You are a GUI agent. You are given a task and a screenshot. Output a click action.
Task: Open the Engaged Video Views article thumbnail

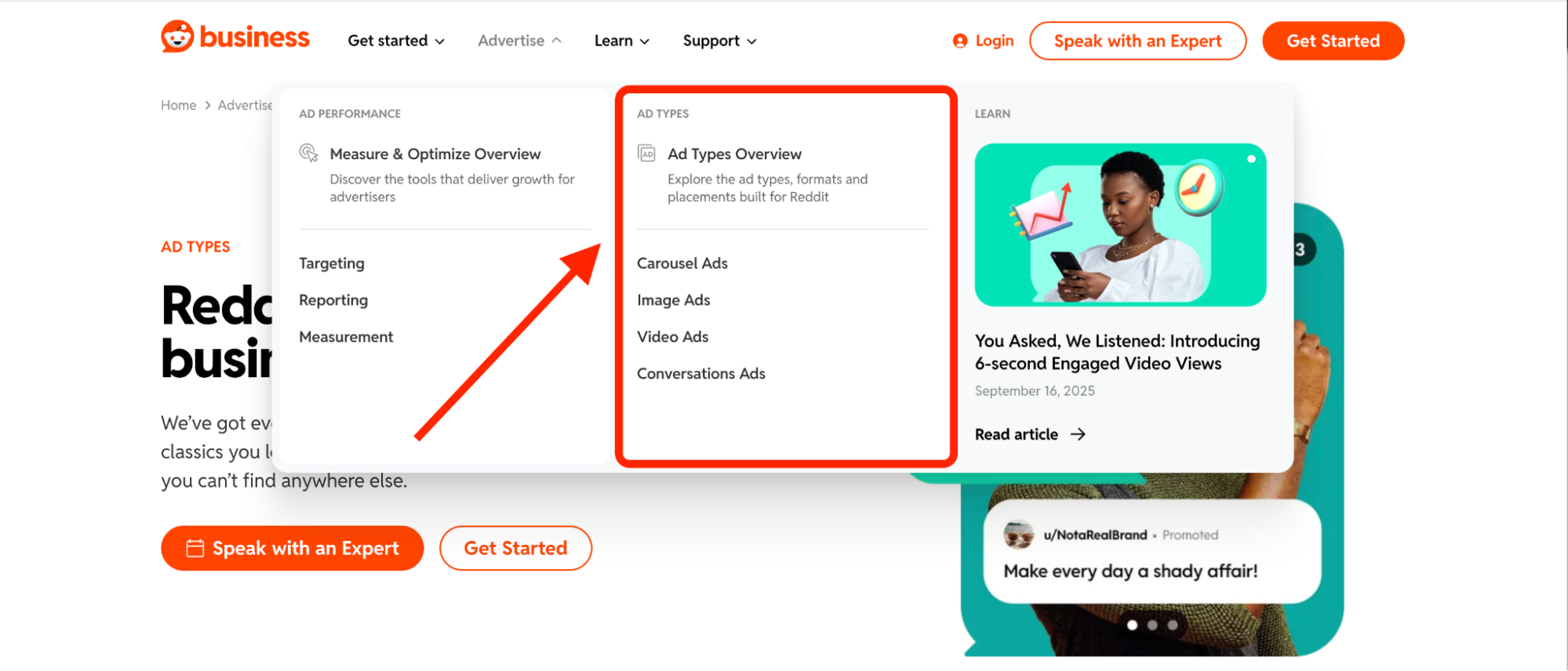pos(1120,225)
